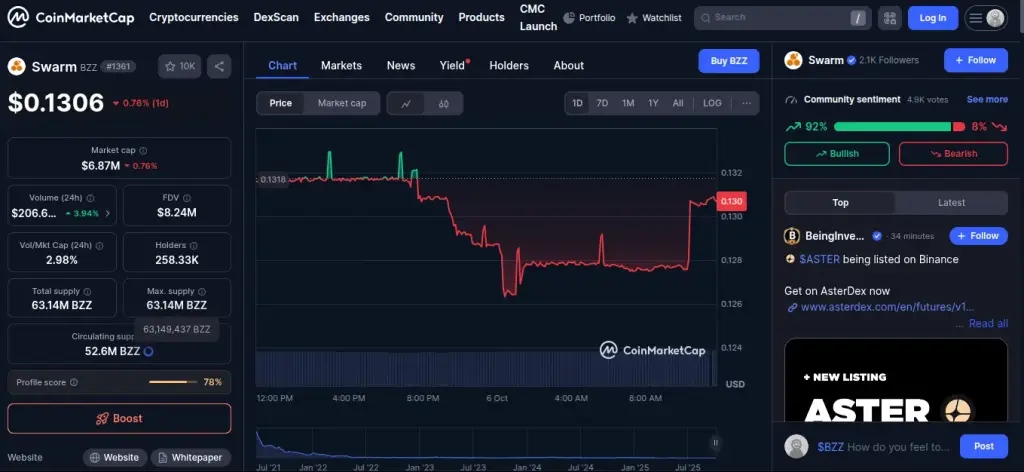Open the Whitepaper link
Viewport: 1024px width, 472px height.
190,458
